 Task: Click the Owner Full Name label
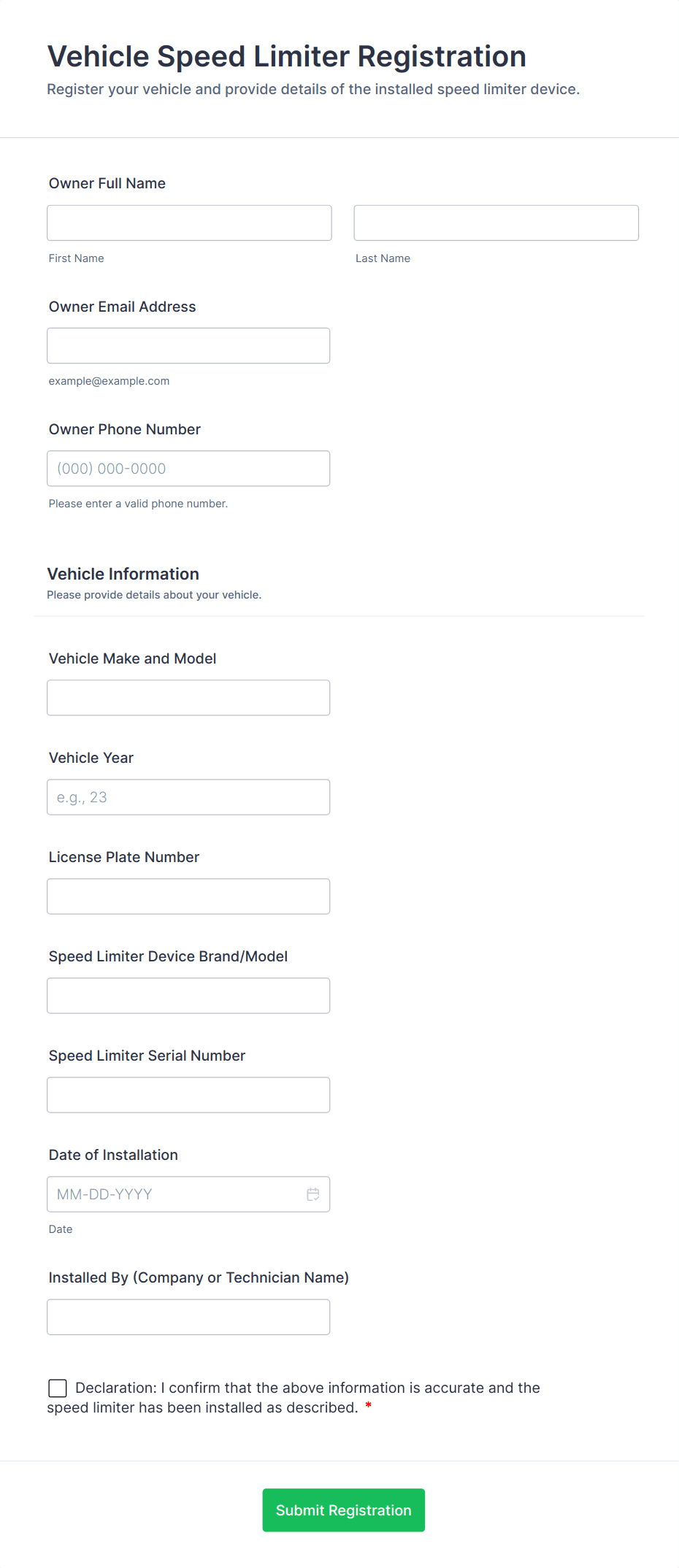[x=107, y=183]
